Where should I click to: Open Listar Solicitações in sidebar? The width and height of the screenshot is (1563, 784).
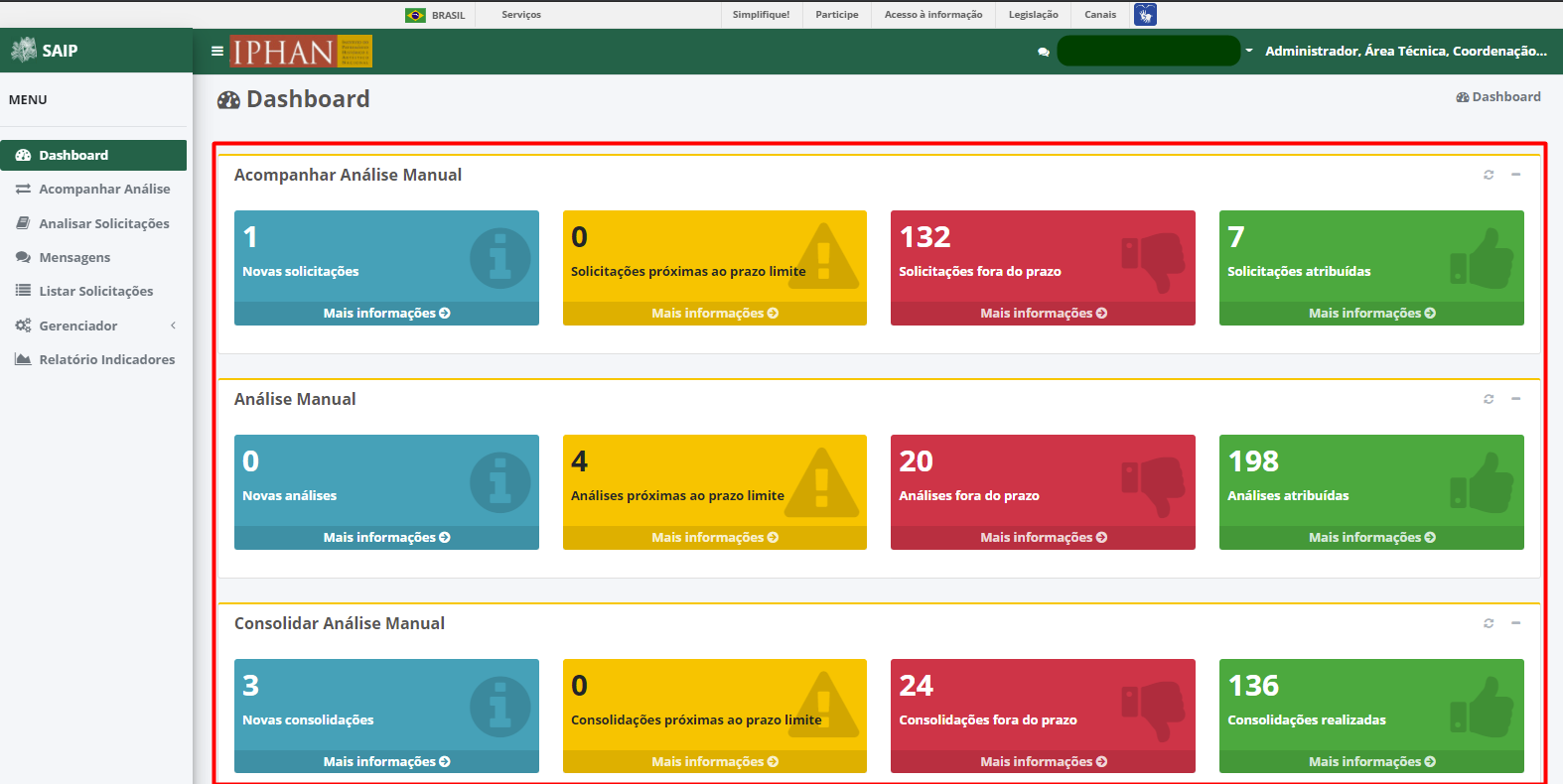pyautogui.click(x=93, y=291)
